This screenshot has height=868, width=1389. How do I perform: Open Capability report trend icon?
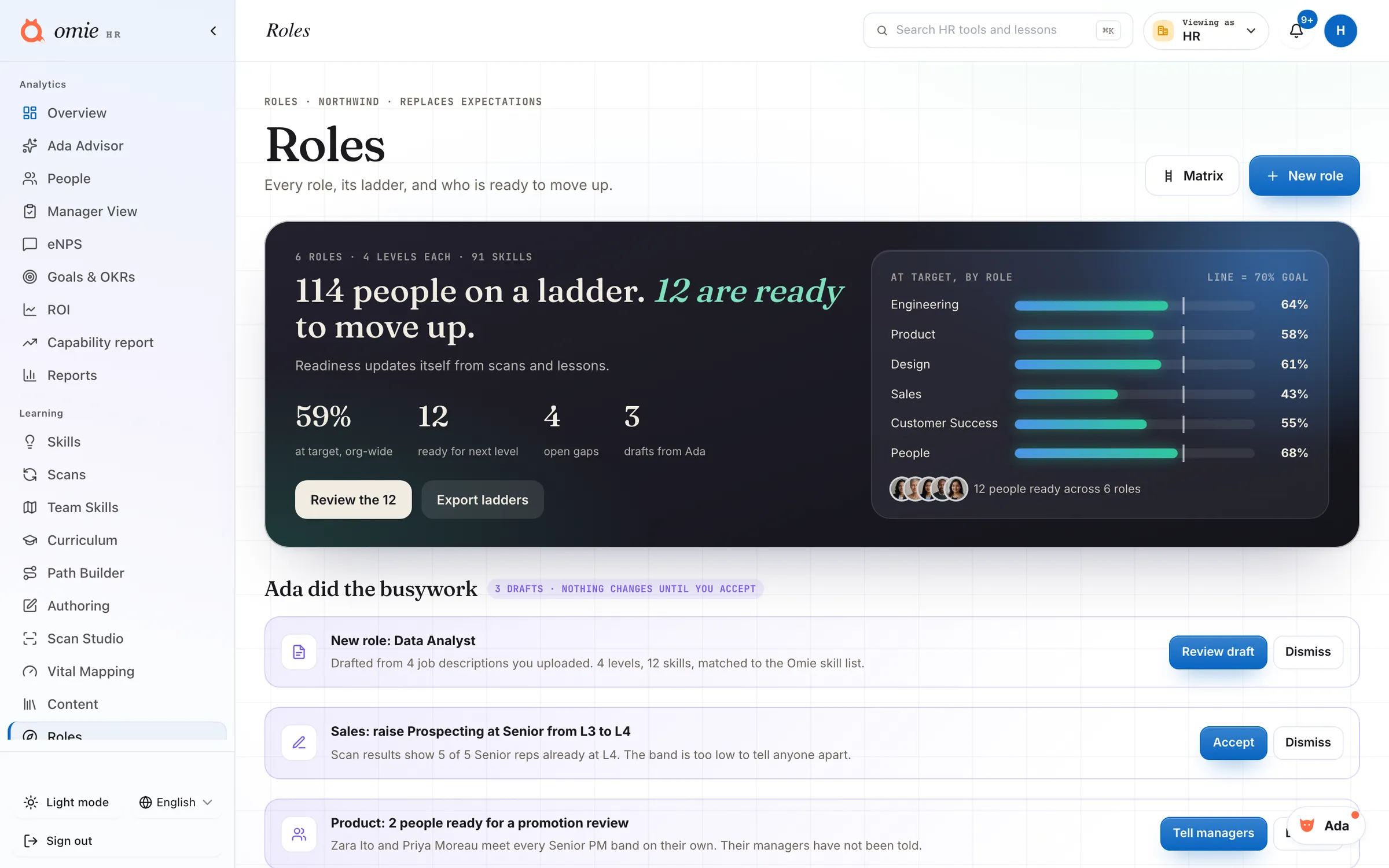[x=30, y=343]
